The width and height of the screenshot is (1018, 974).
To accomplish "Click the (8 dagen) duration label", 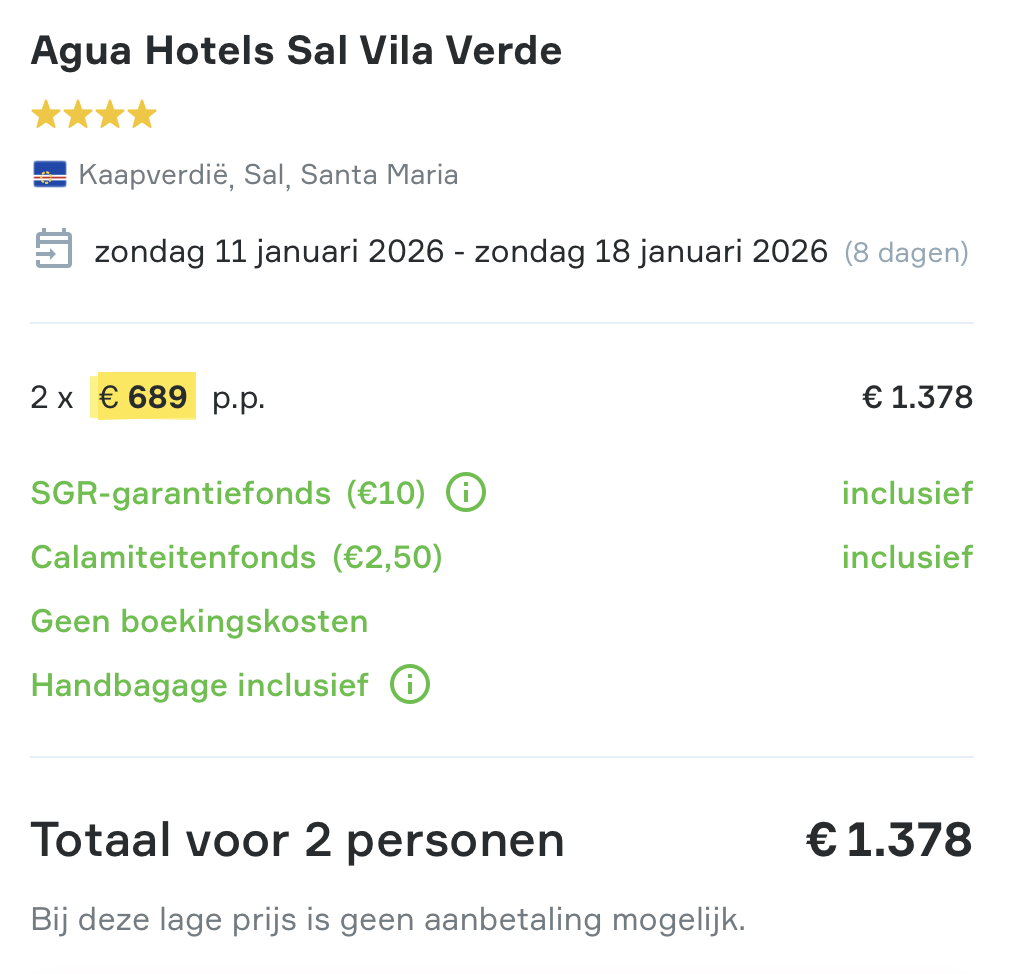I will (906, 252).
